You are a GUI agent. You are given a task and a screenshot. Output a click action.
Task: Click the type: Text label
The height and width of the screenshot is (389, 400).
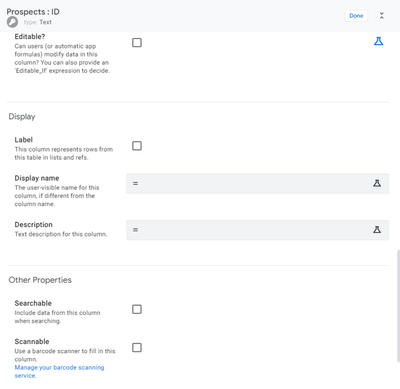pyautogui.click(x=38, y=22)
